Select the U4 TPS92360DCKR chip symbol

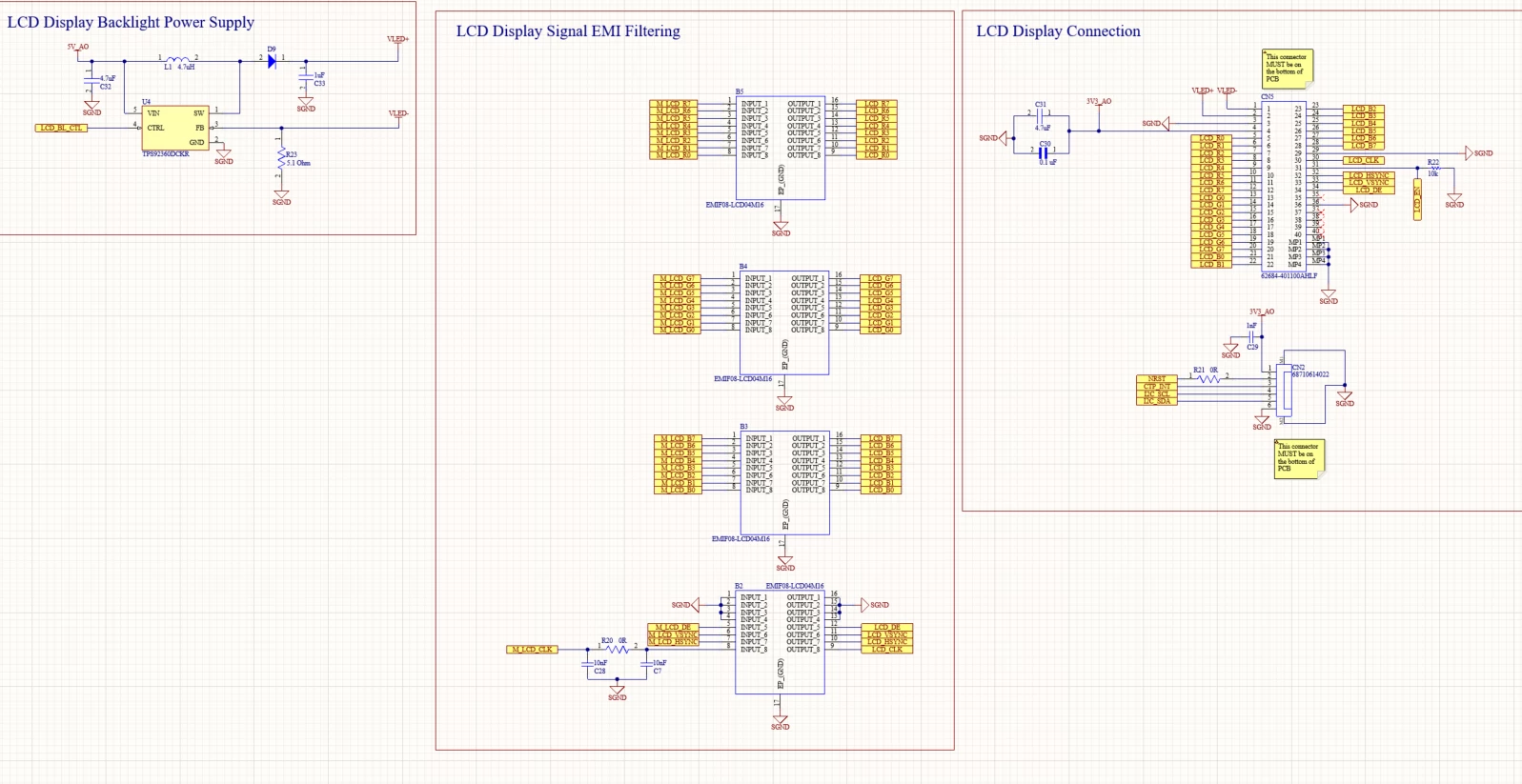(x=175, y=127)
